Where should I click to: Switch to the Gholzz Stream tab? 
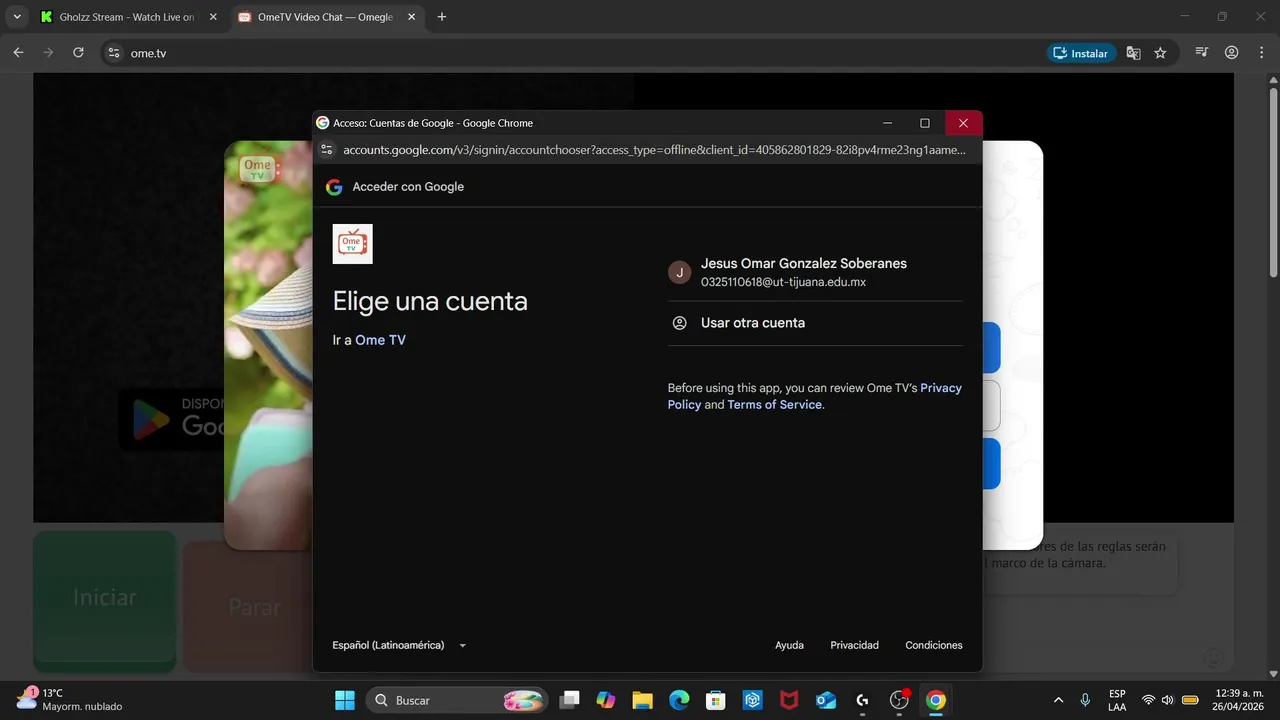[x=128, y=17]
